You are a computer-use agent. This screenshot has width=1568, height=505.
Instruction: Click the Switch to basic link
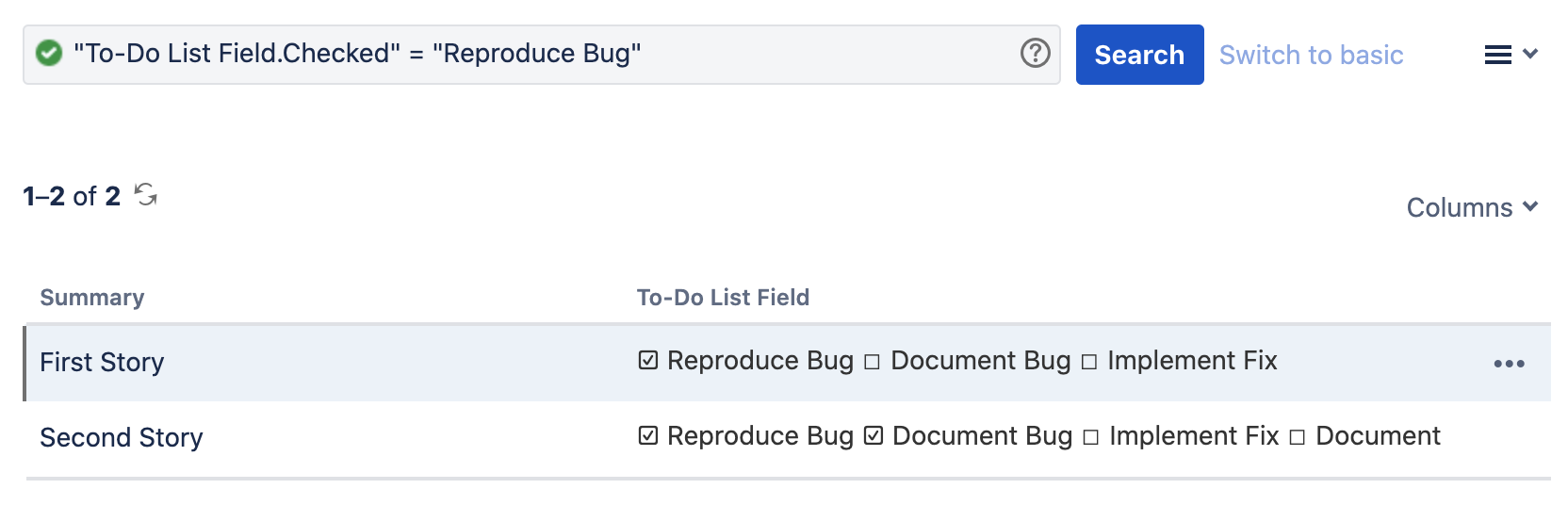point(1311,55)
